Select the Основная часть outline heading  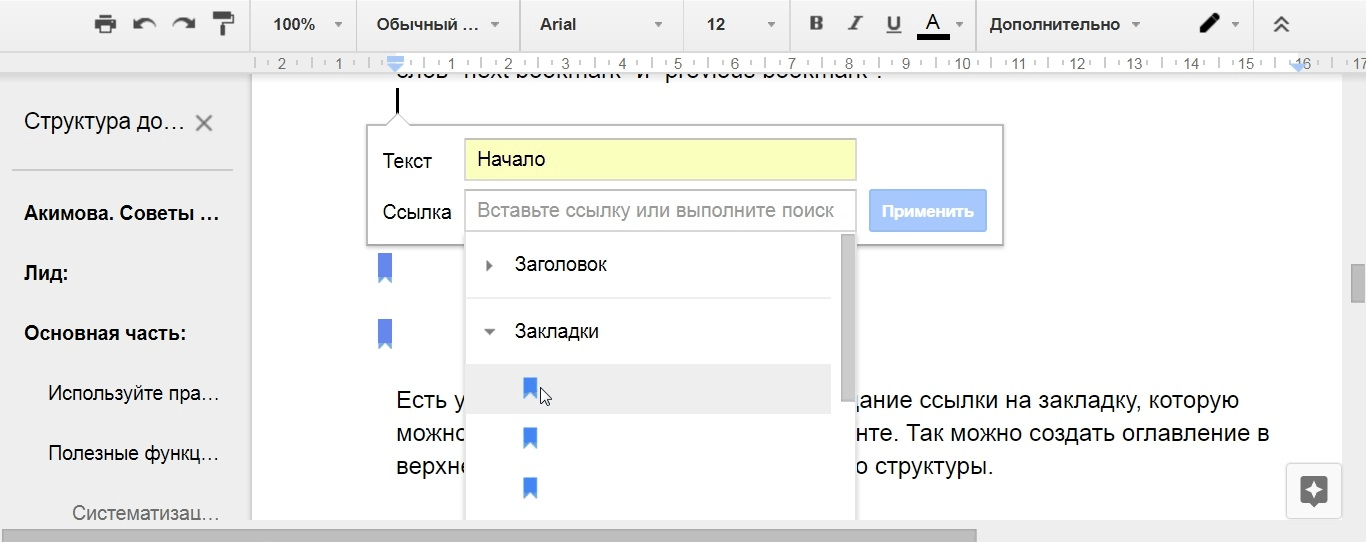[x=105, y=333]
